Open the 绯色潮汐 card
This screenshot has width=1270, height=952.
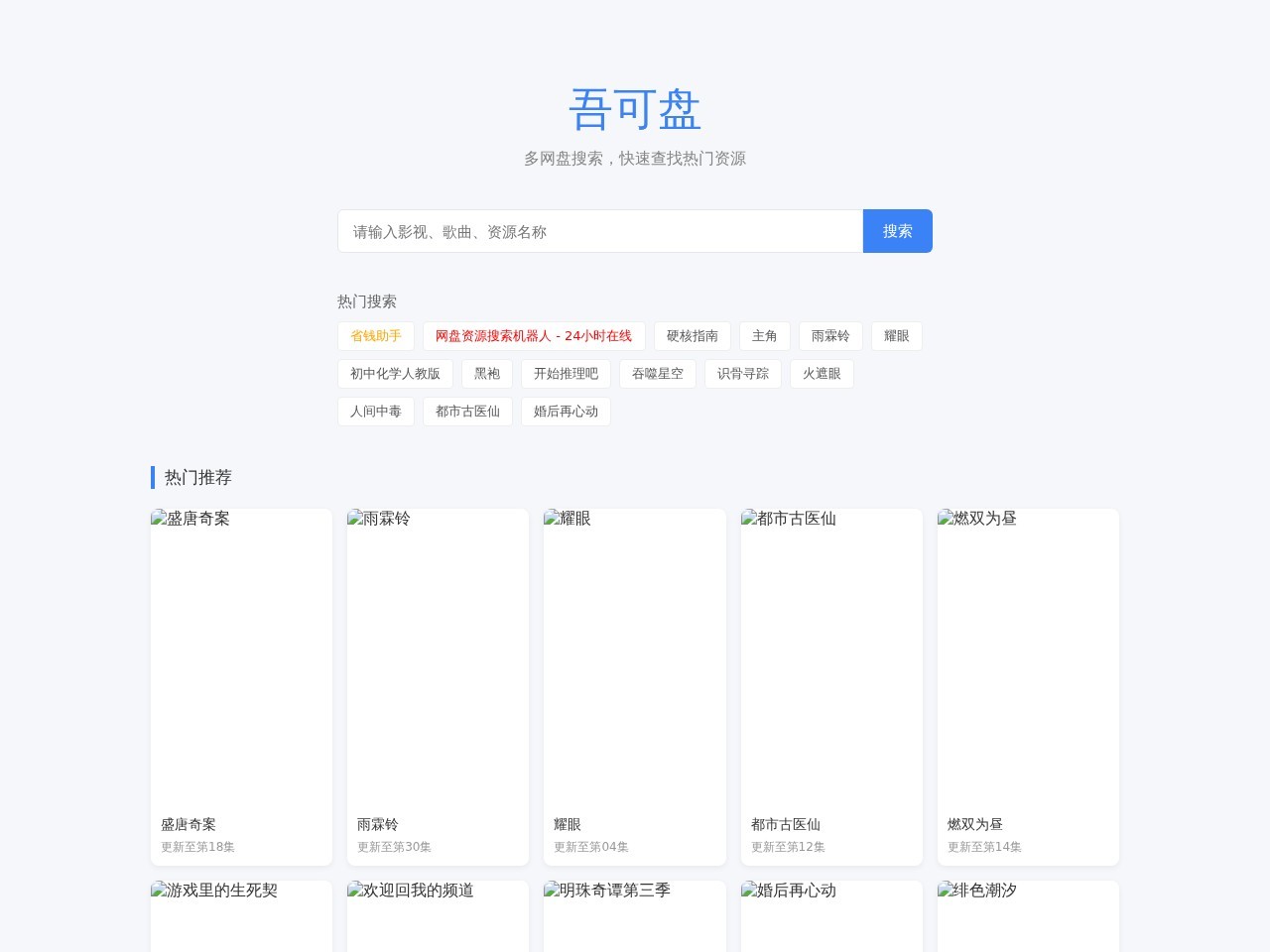(x=1028, y=916)
